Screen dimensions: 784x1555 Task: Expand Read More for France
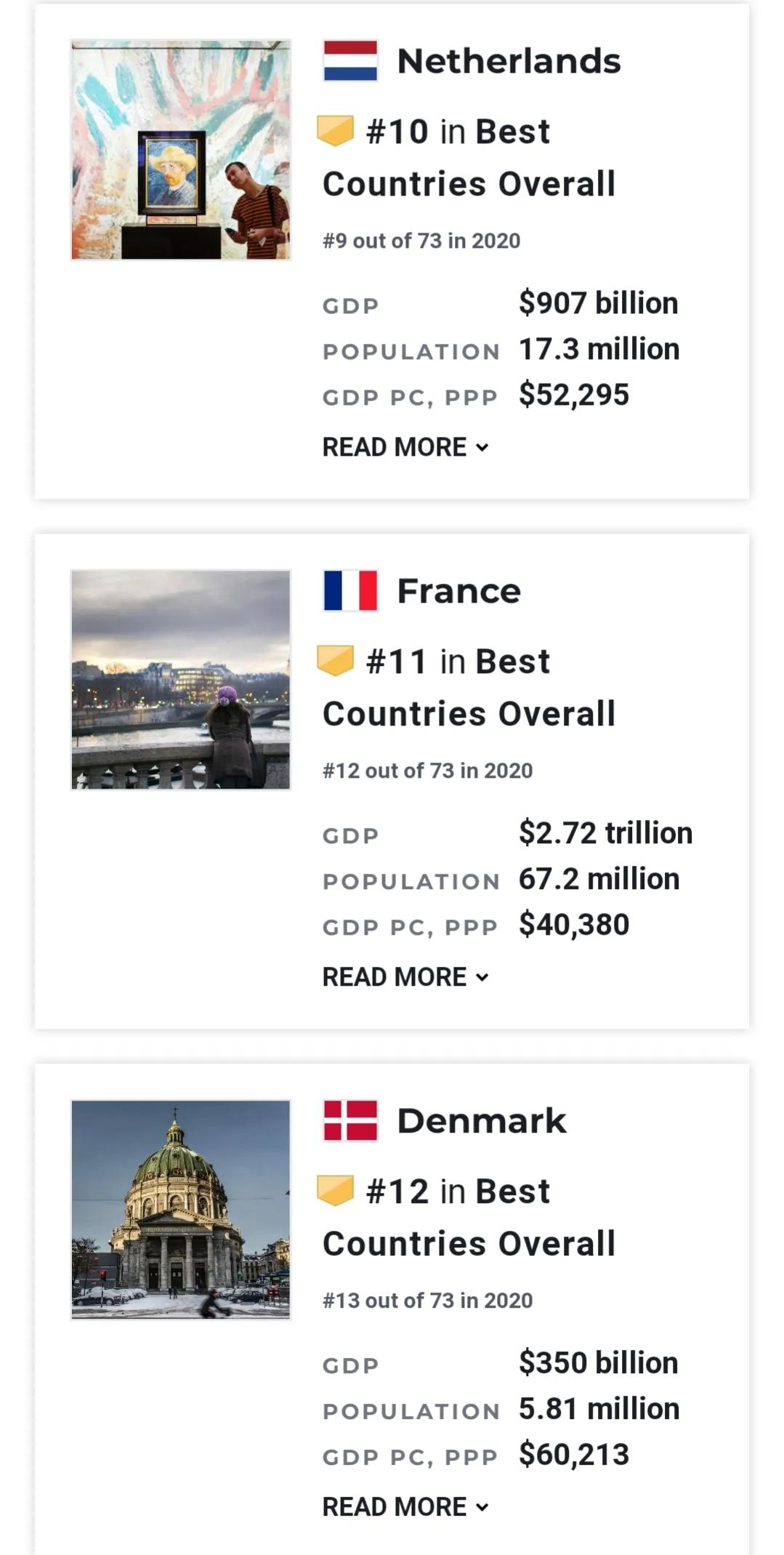pos(405,977)
